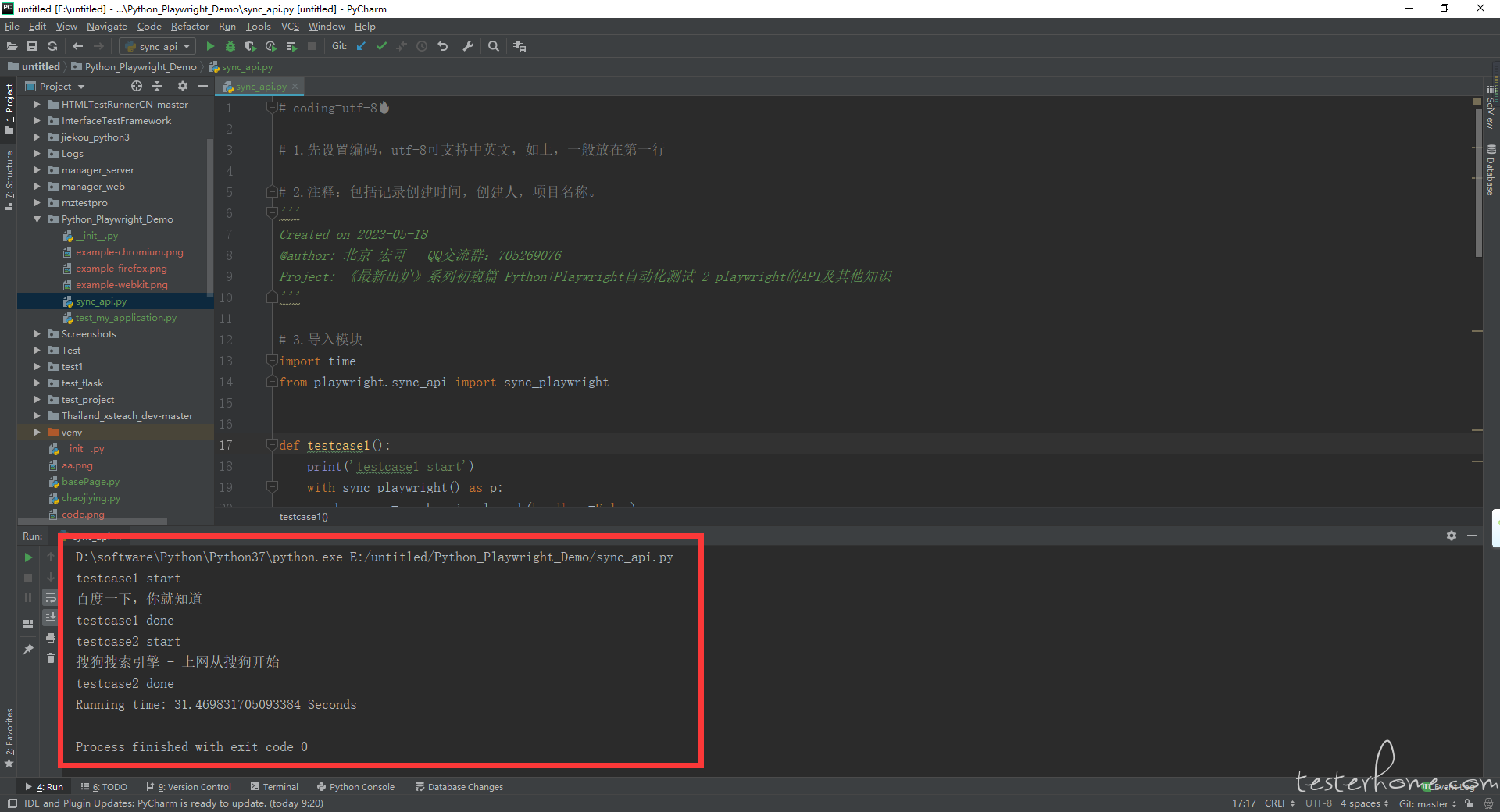Click the Concurrency Diagram run icon
This screenshot has width=1500, height=812.
(291, 47)
